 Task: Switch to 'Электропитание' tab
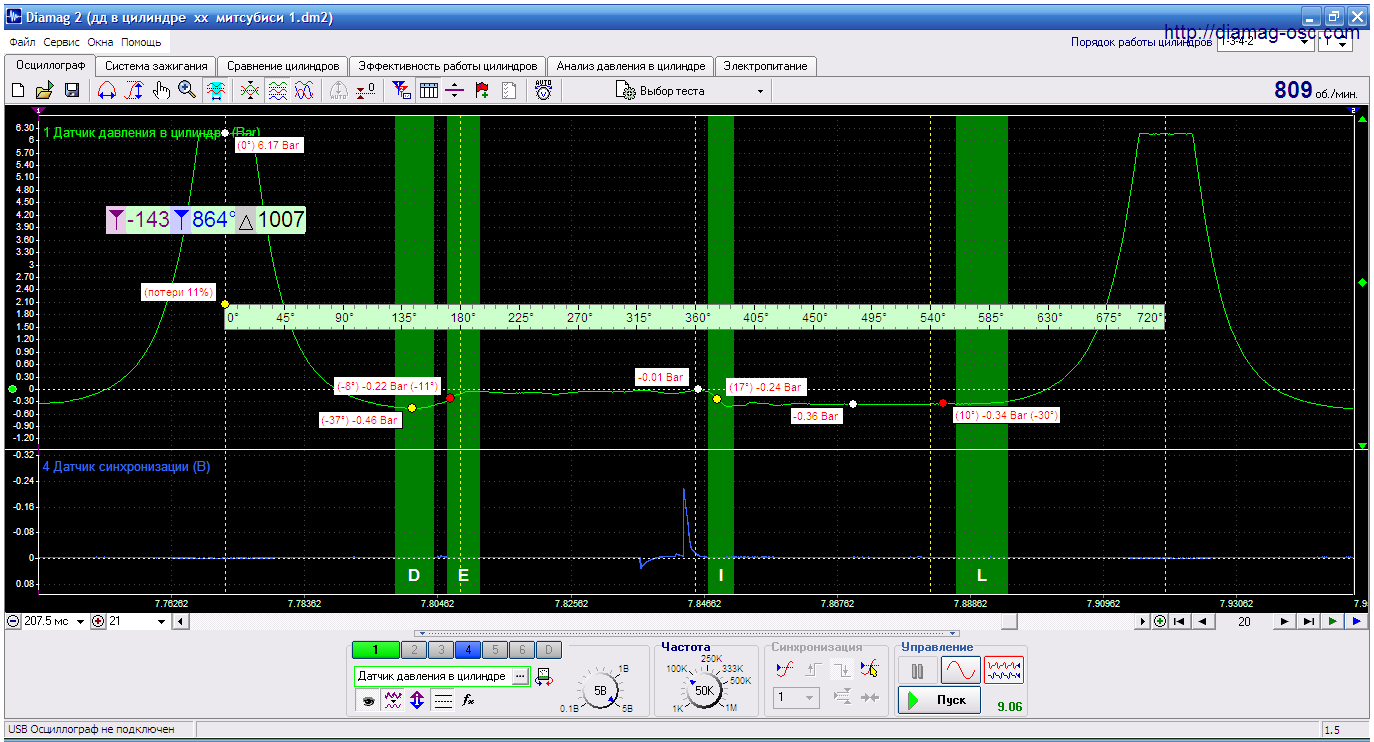coord(766,66)
